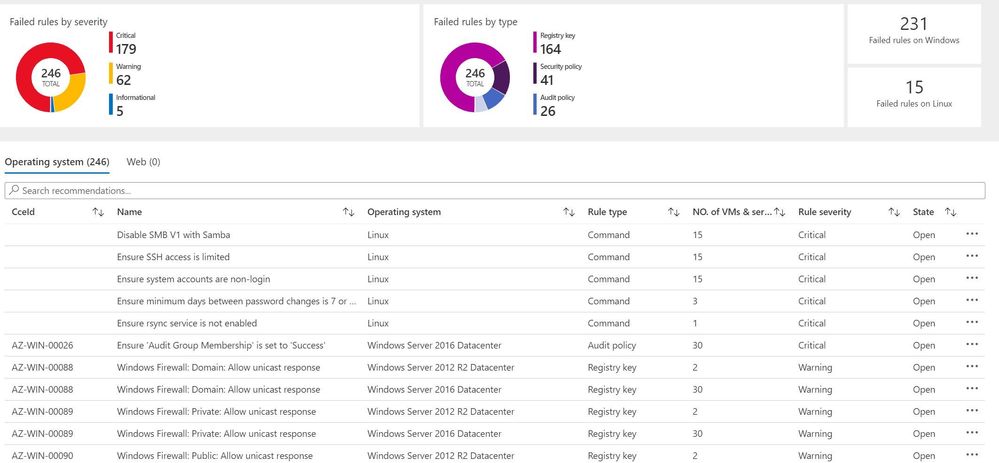999x463 pixels.
Task: Open more options for rsync service row
Action: pyautogui.click(x=972, y=323)
